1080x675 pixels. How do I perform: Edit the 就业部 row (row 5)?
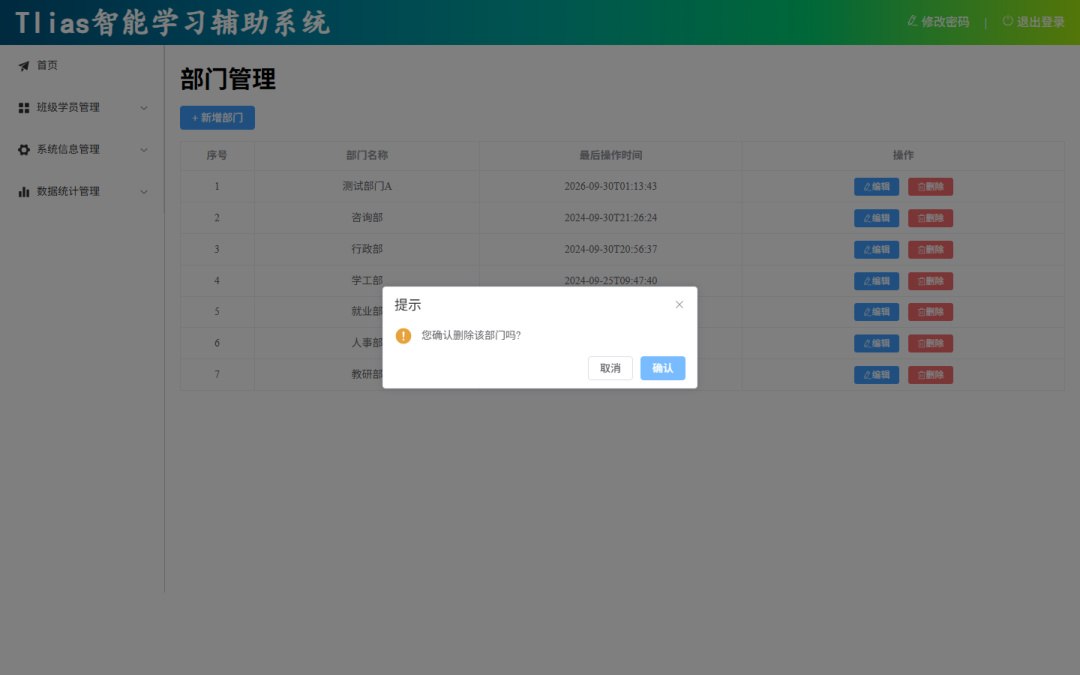click(876, 312)
